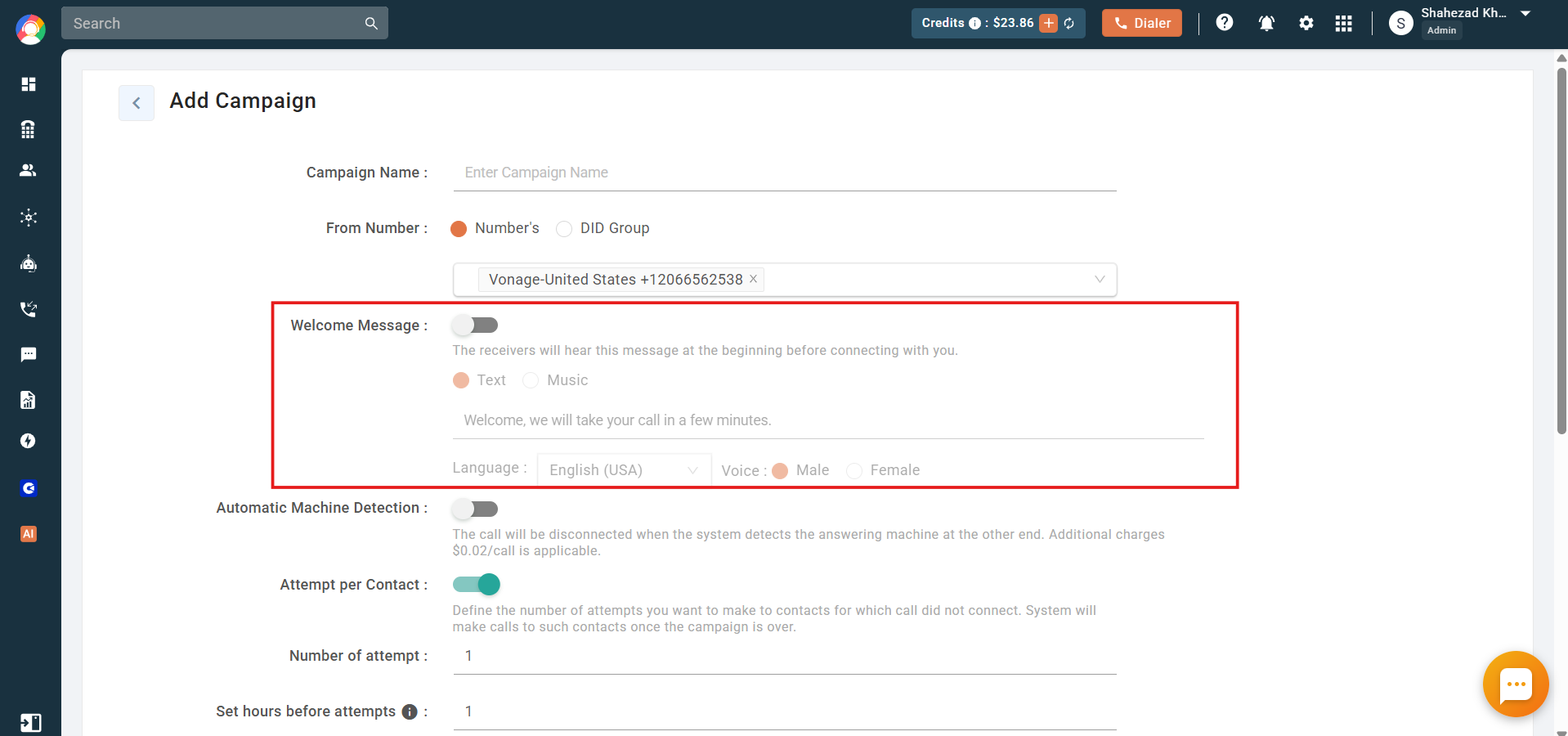This screenshot has width=1568, height=736.
Task: Open the dashboard icon in sidebar
Action: click(x=29, y=84)
